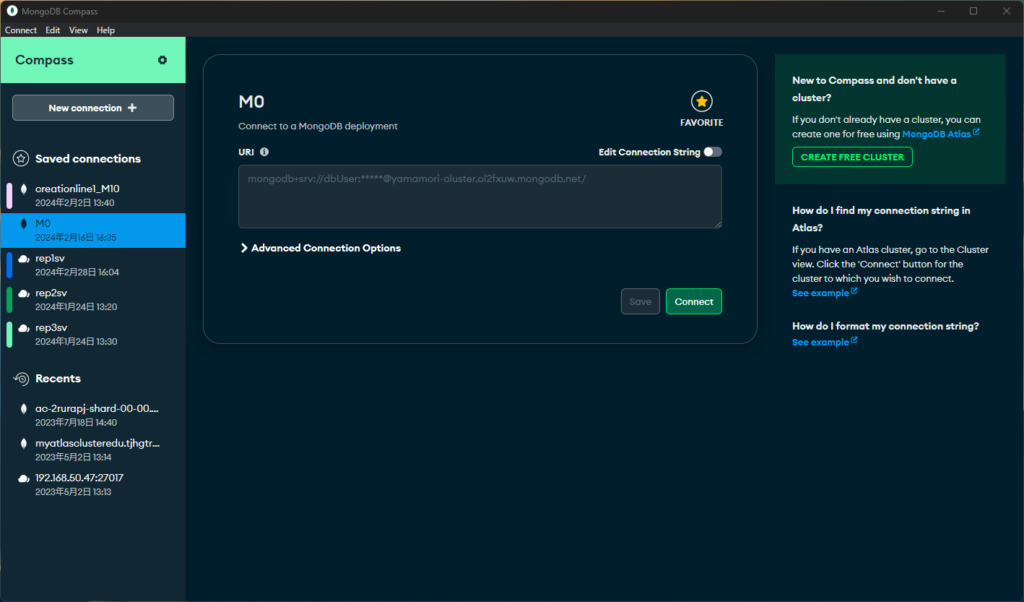This screenshot has height=602, width=1024.
Task: Select saved connection rep1sv
Action: click(x=93, y=265)
